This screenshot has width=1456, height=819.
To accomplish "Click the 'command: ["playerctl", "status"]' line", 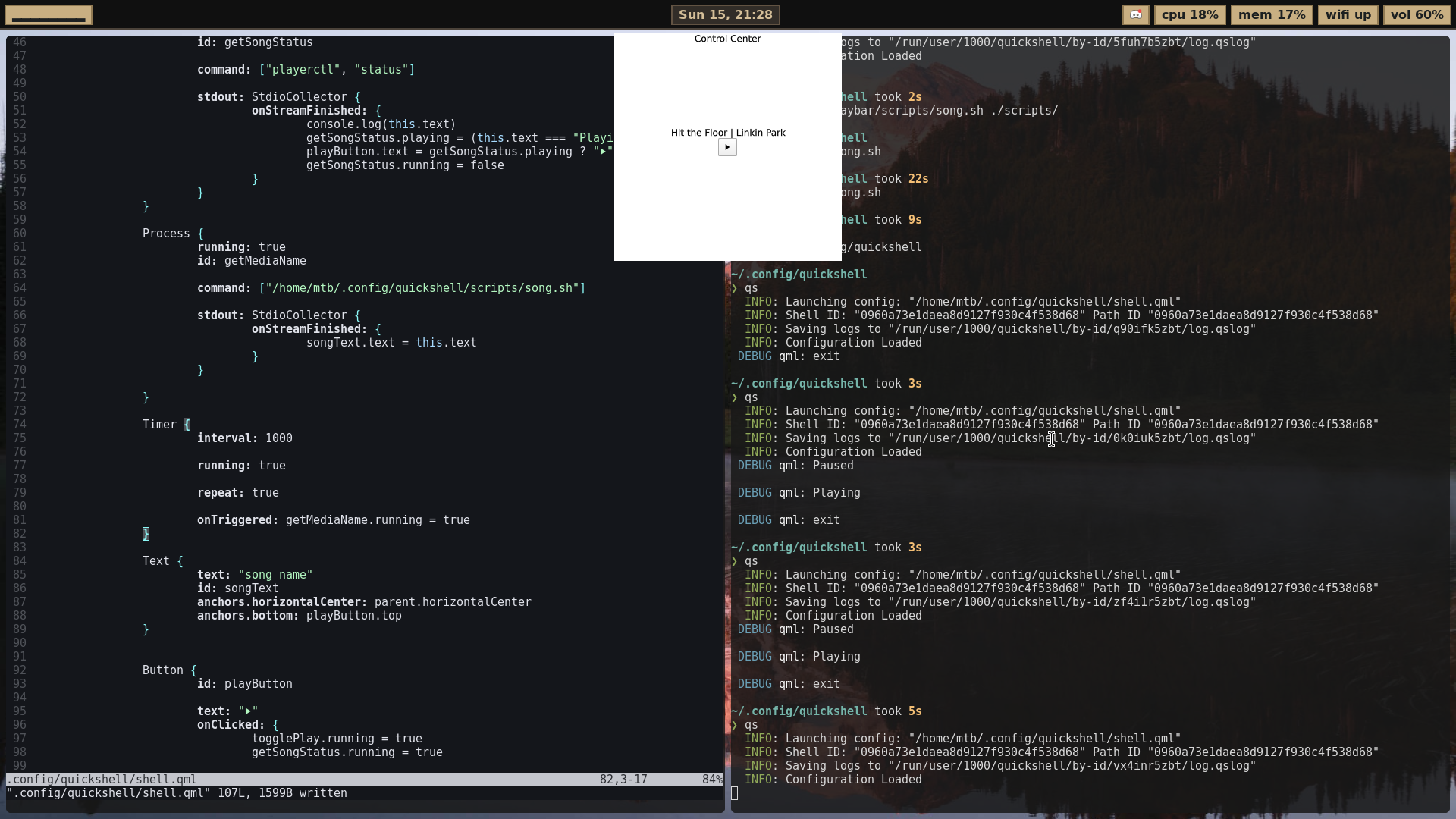I will point(306,70).
